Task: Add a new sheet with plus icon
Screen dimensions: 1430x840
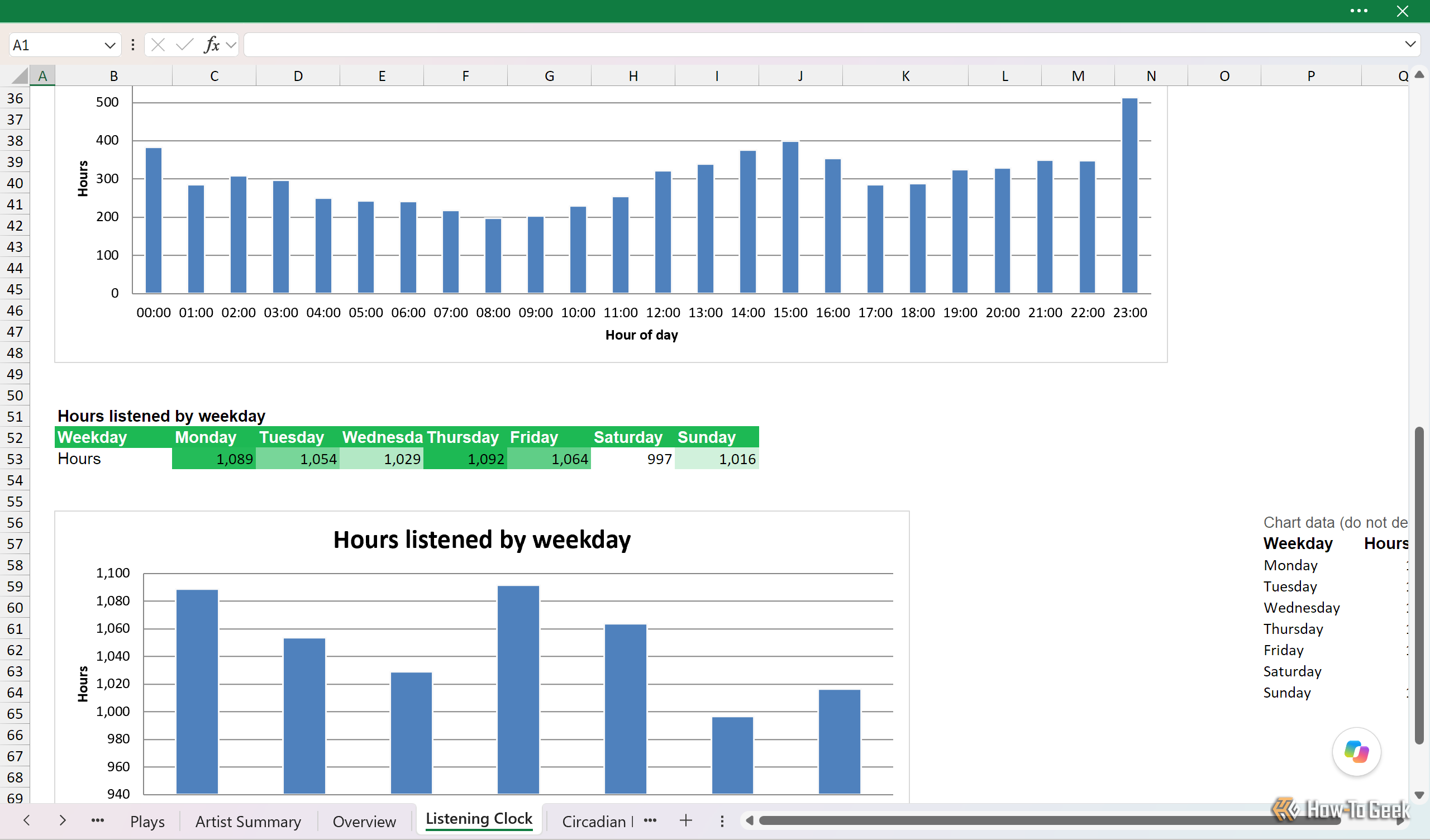Action: coord(685,820)
